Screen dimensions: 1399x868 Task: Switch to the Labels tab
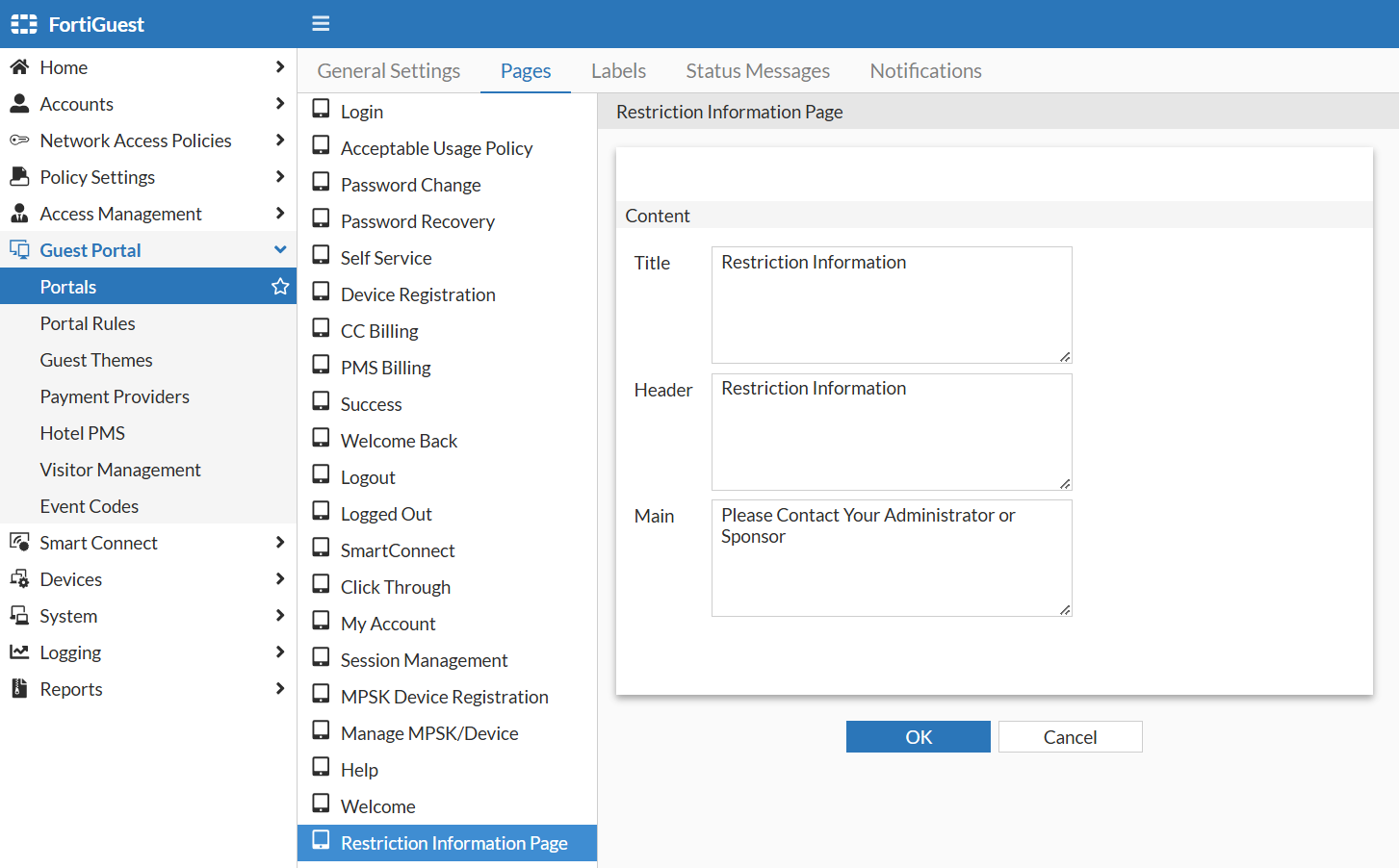(619, 70)
